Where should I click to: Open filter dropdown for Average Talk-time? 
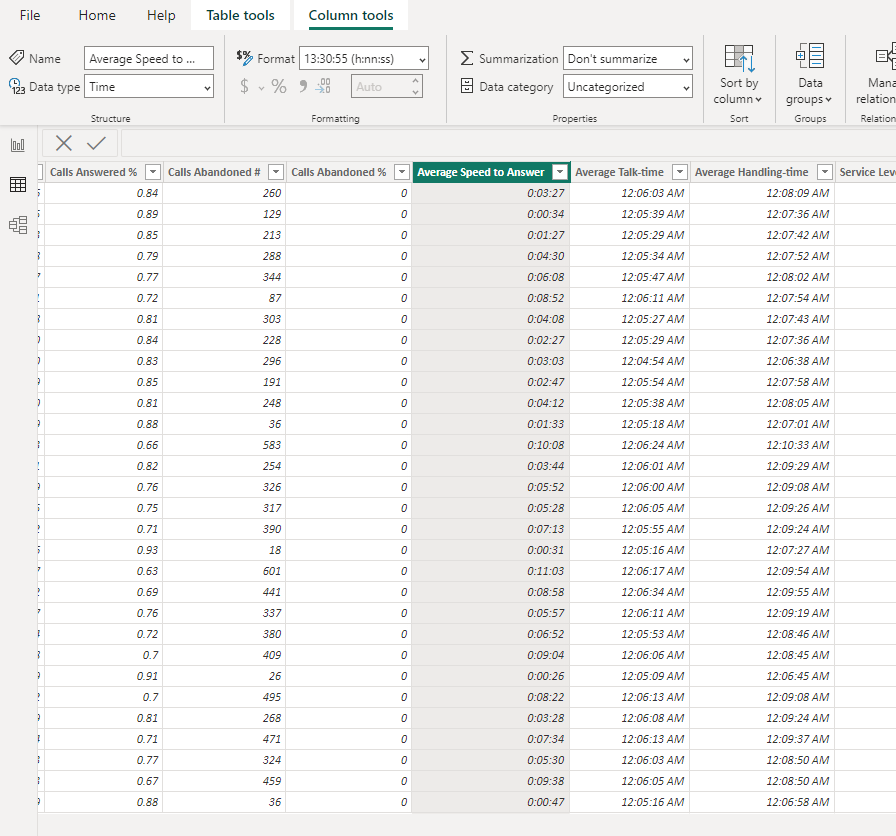[680, 172]
